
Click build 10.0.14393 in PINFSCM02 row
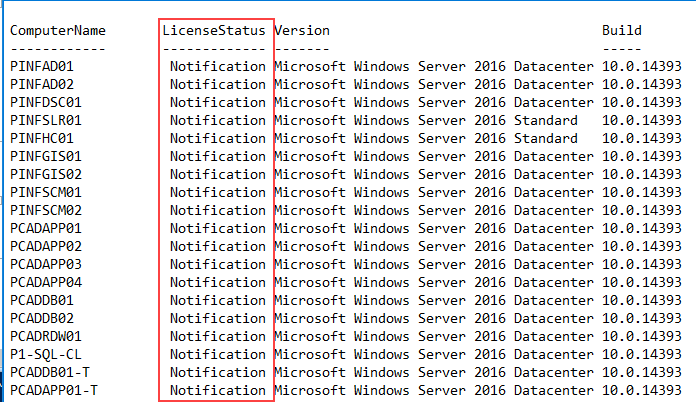point(641,210)
